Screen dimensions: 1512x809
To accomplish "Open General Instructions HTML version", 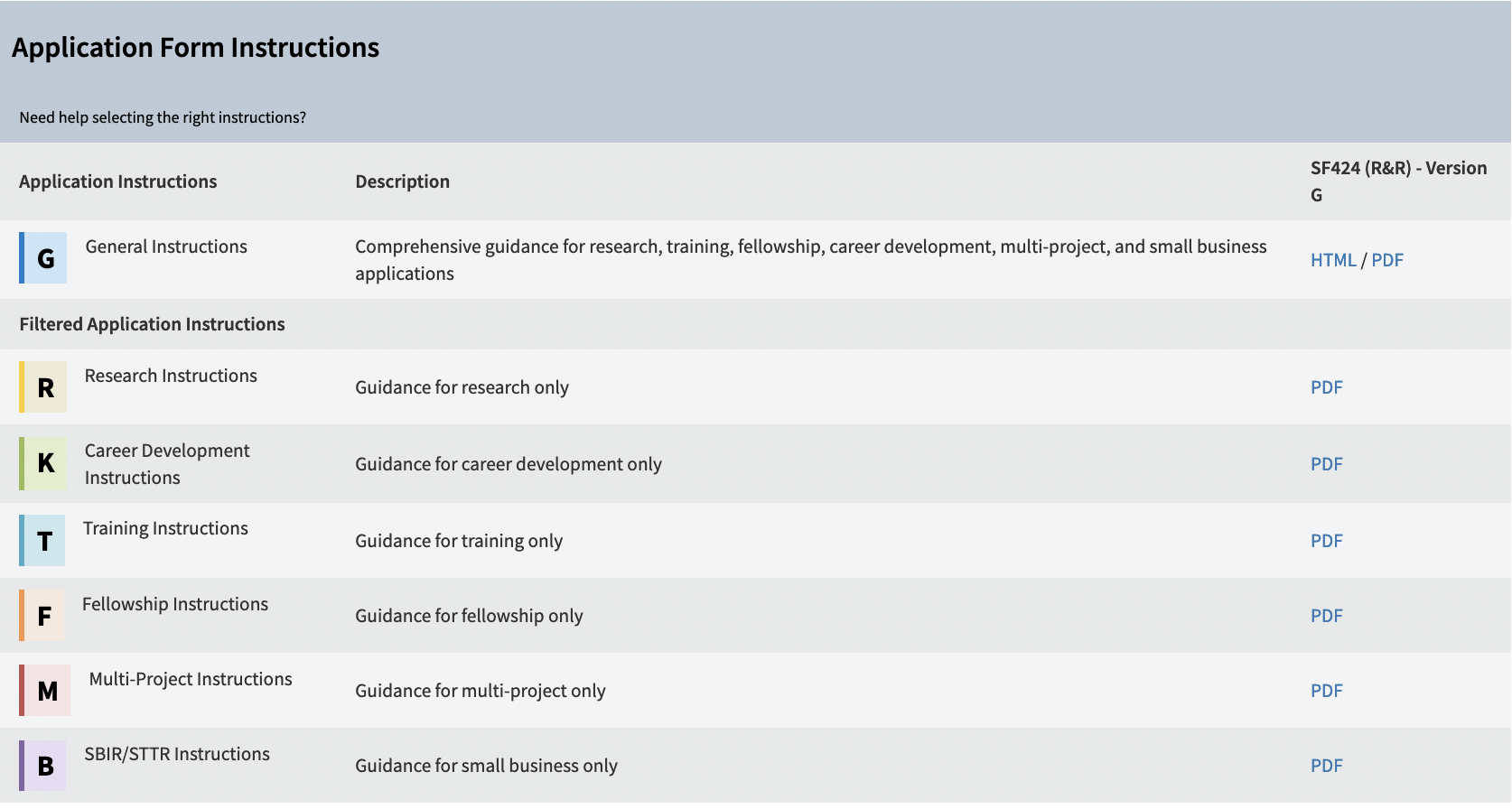I will pos(1333,260).
